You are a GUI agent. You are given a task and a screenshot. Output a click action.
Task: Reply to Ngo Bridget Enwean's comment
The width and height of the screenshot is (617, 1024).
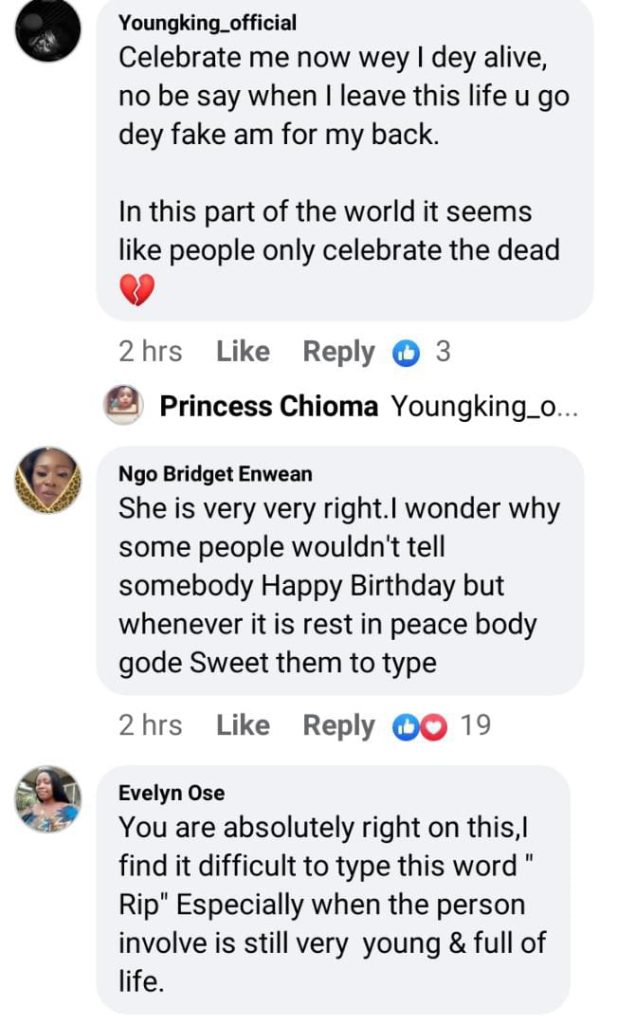pyautogui.click(x=338, y=726)
